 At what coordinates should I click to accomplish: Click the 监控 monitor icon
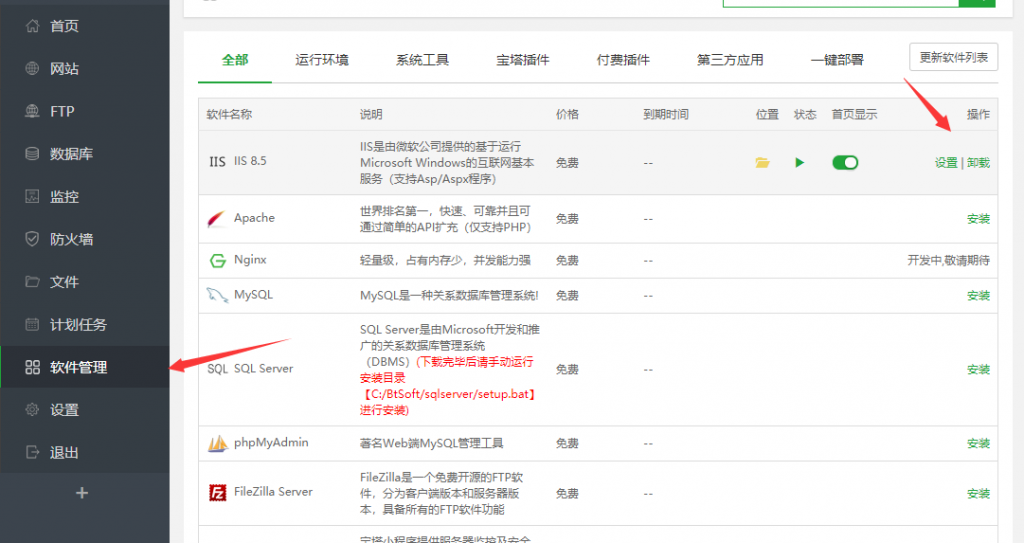coord(32,196)
